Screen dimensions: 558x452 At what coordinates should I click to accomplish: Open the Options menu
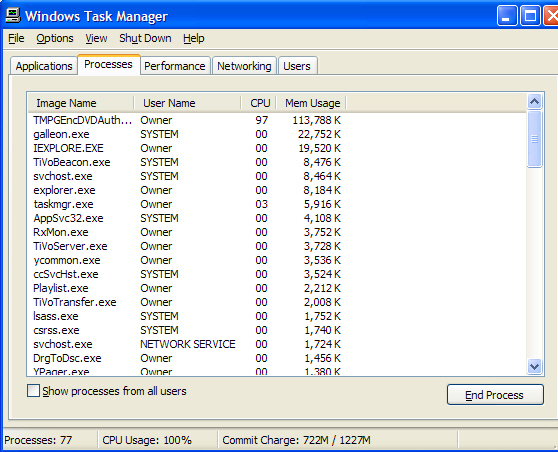[55, 38]
